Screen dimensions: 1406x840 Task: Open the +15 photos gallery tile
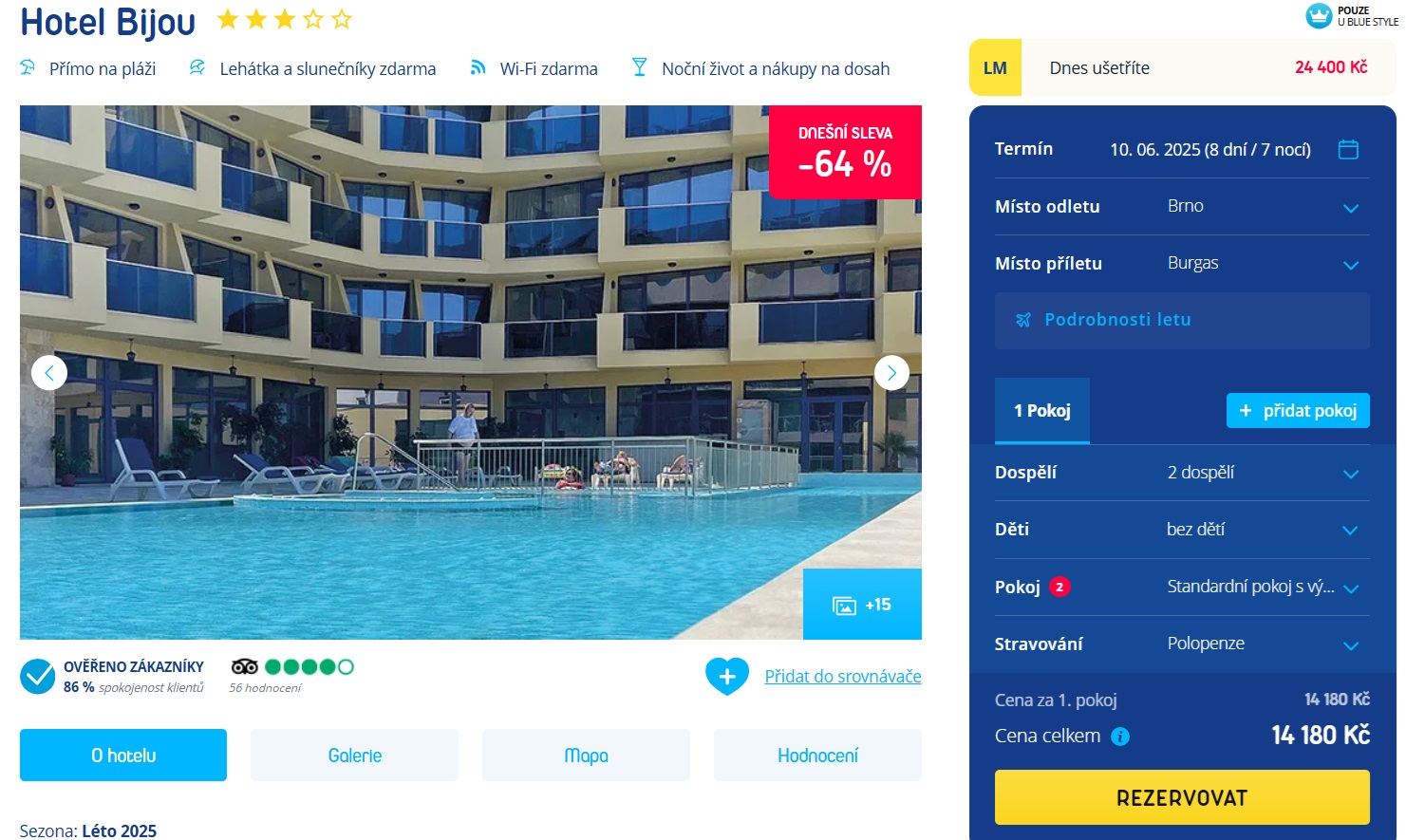coord(862,605)
